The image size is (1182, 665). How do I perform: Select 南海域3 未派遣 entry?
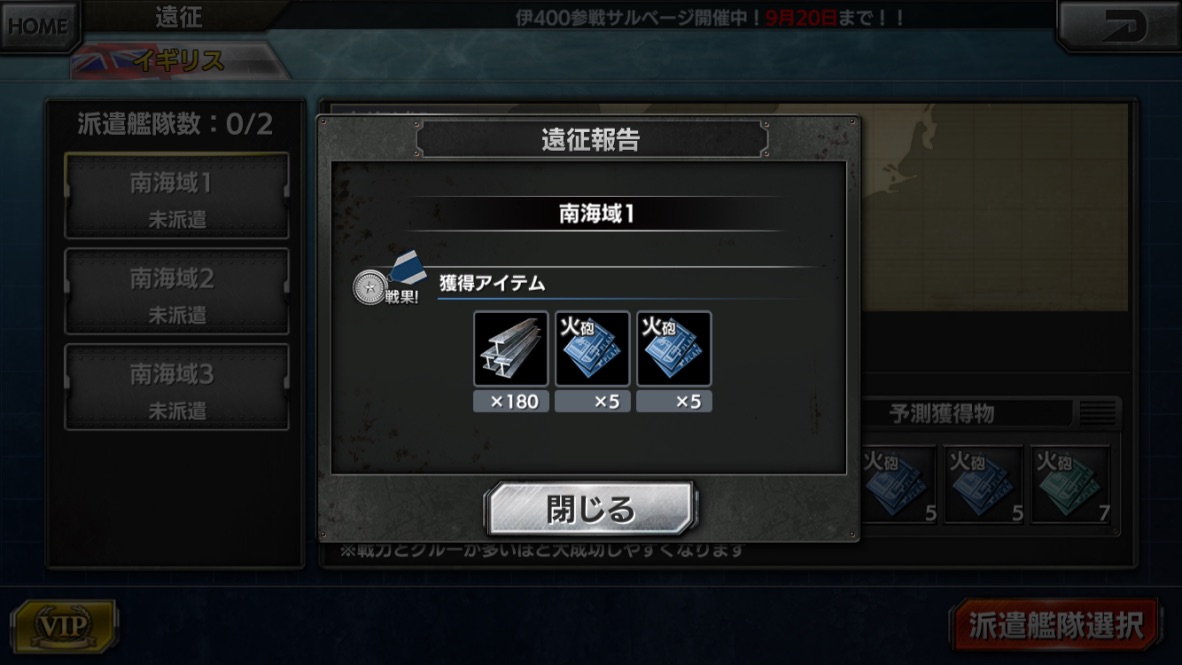pyautogui.click(x=176, y=388)
